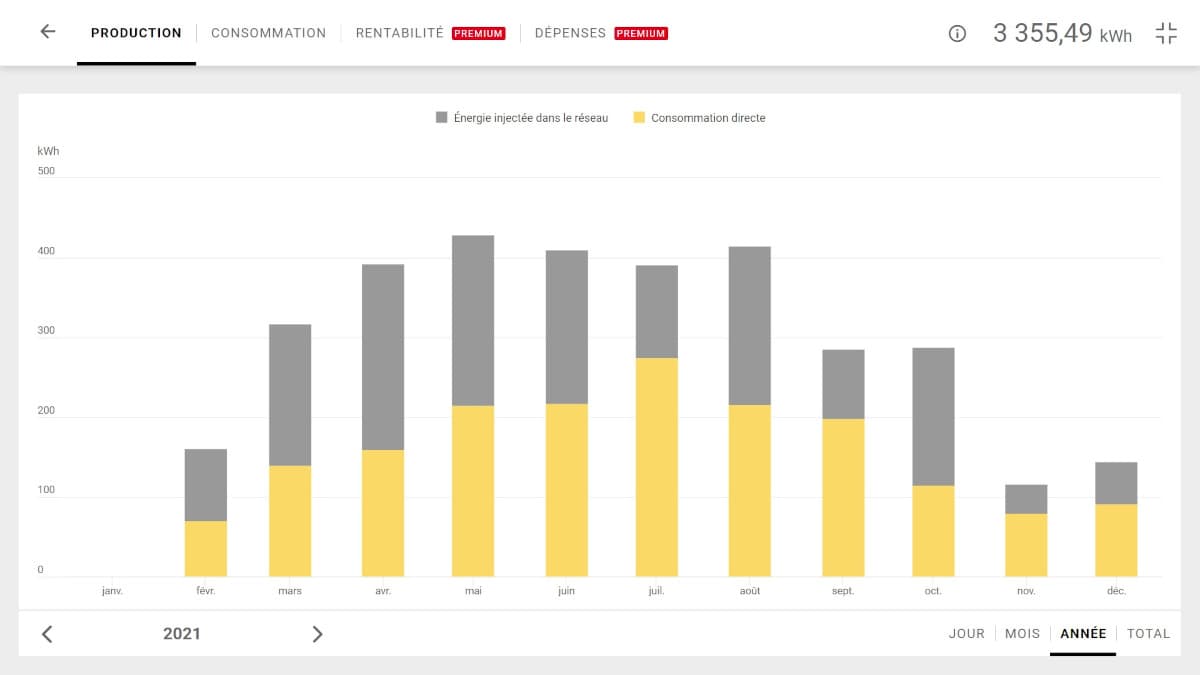1200x675 pixels.
Task: Go to previous year with left chevron
Action: coord(47,634)
